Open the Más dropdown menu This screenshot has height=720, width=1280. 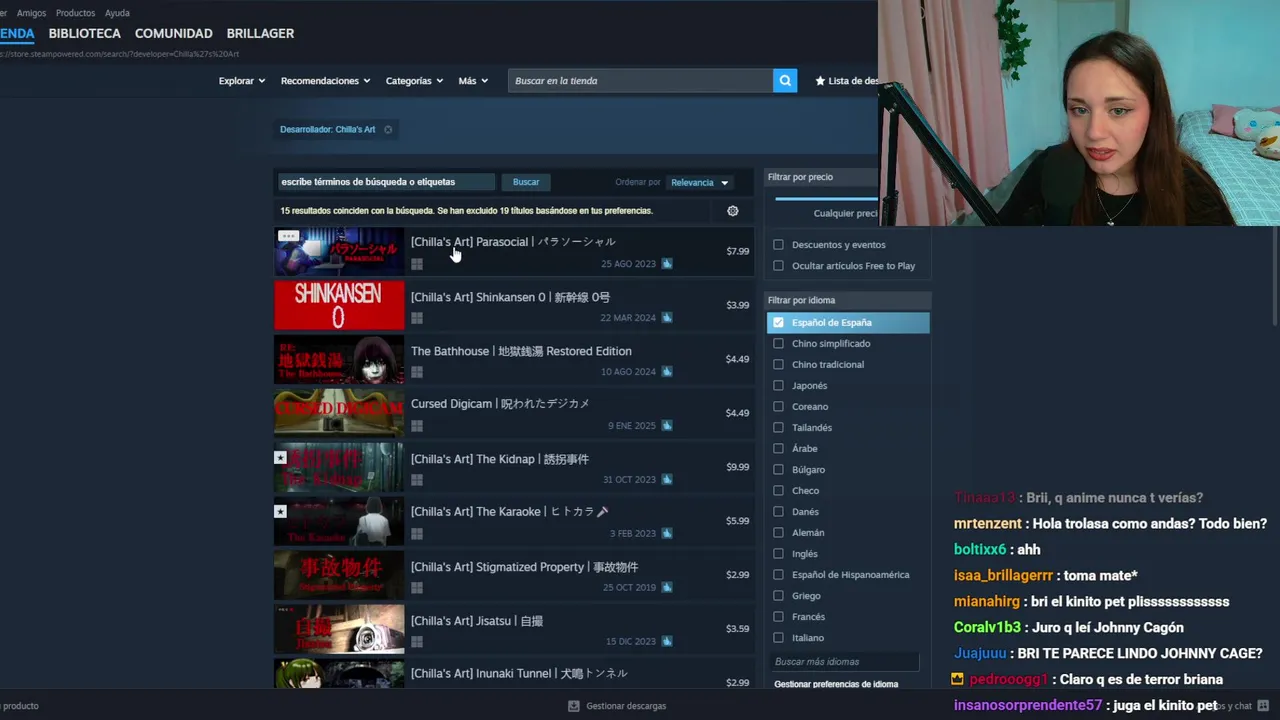tap(473, 81)
